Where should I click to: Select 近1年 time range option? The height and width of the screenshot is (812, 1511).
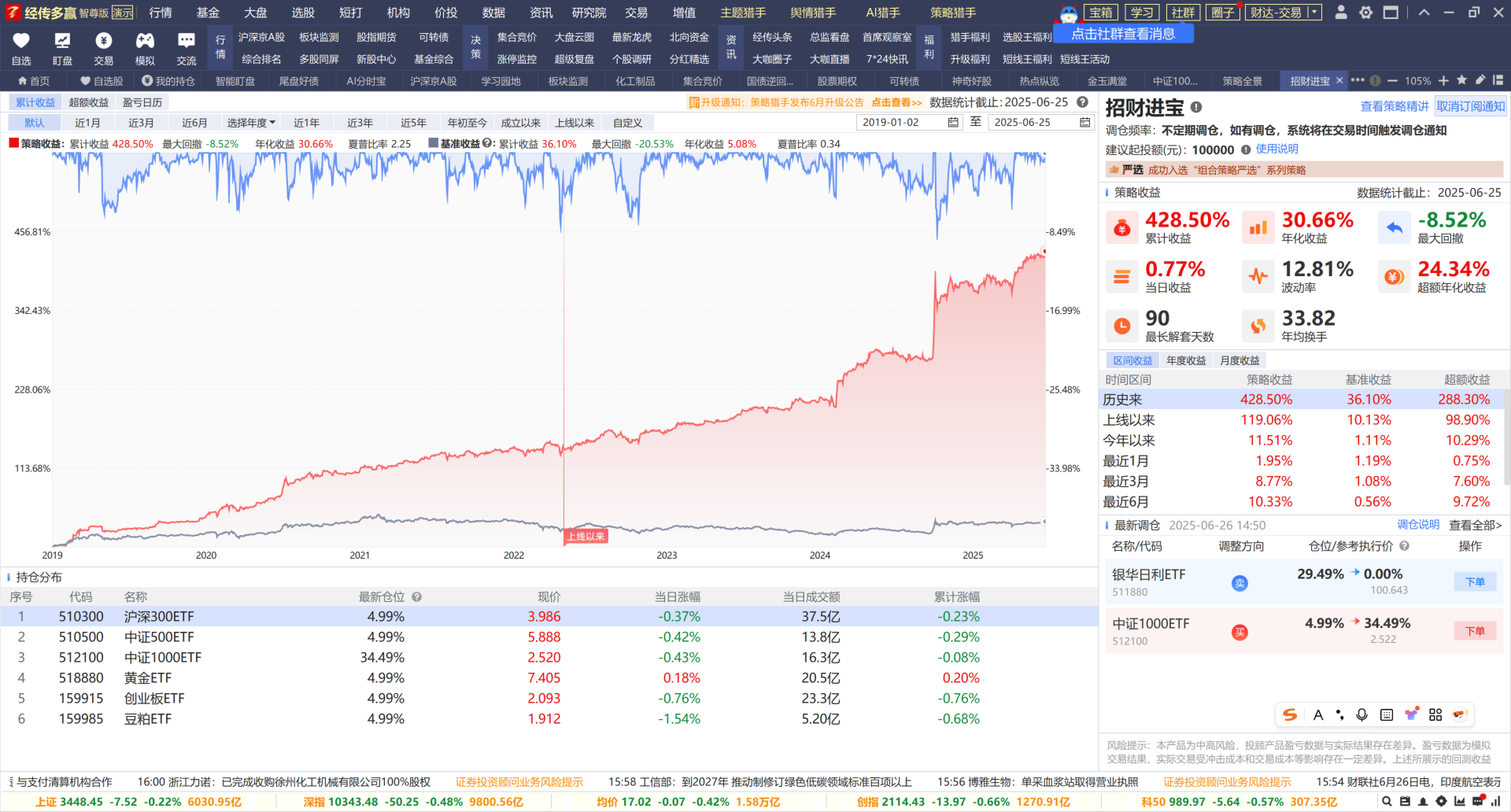[x=306, y=123]
